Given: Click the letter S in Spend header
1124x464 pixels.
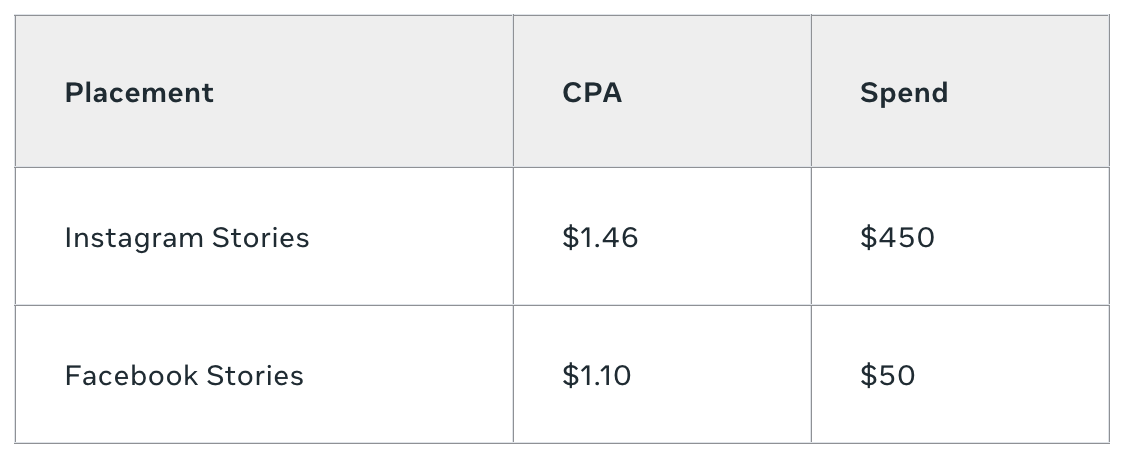Looking at the screenshot, I should [869, 93].
